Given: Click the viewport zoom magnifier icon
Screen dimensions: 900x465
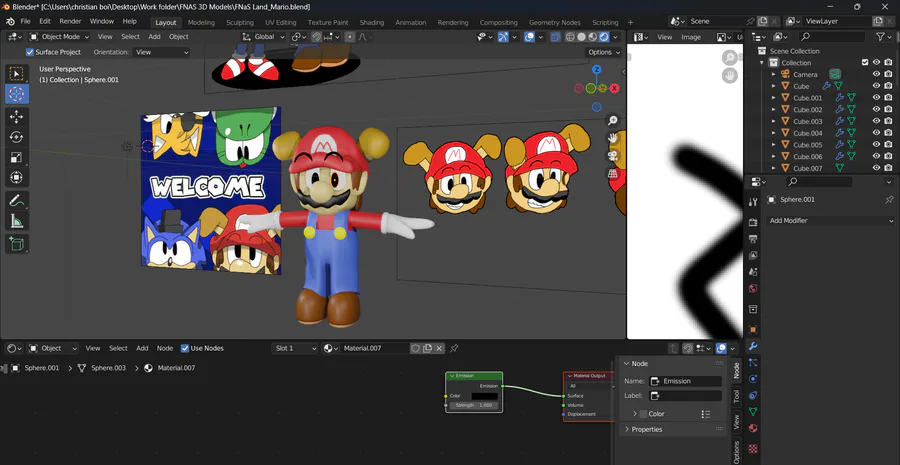Looking at the screenshot, I should 613,121.
